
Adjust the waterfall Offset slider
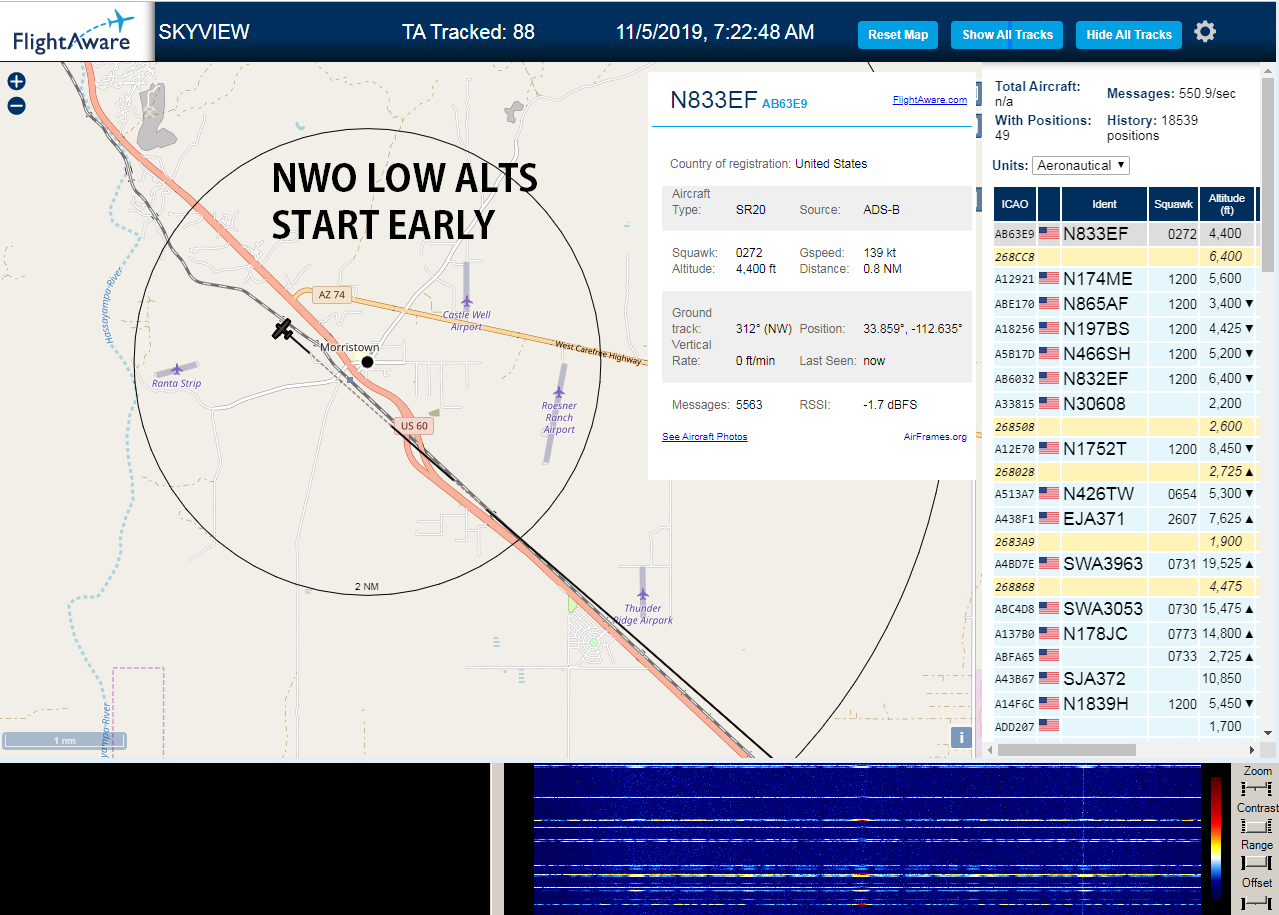(1255, 902)
